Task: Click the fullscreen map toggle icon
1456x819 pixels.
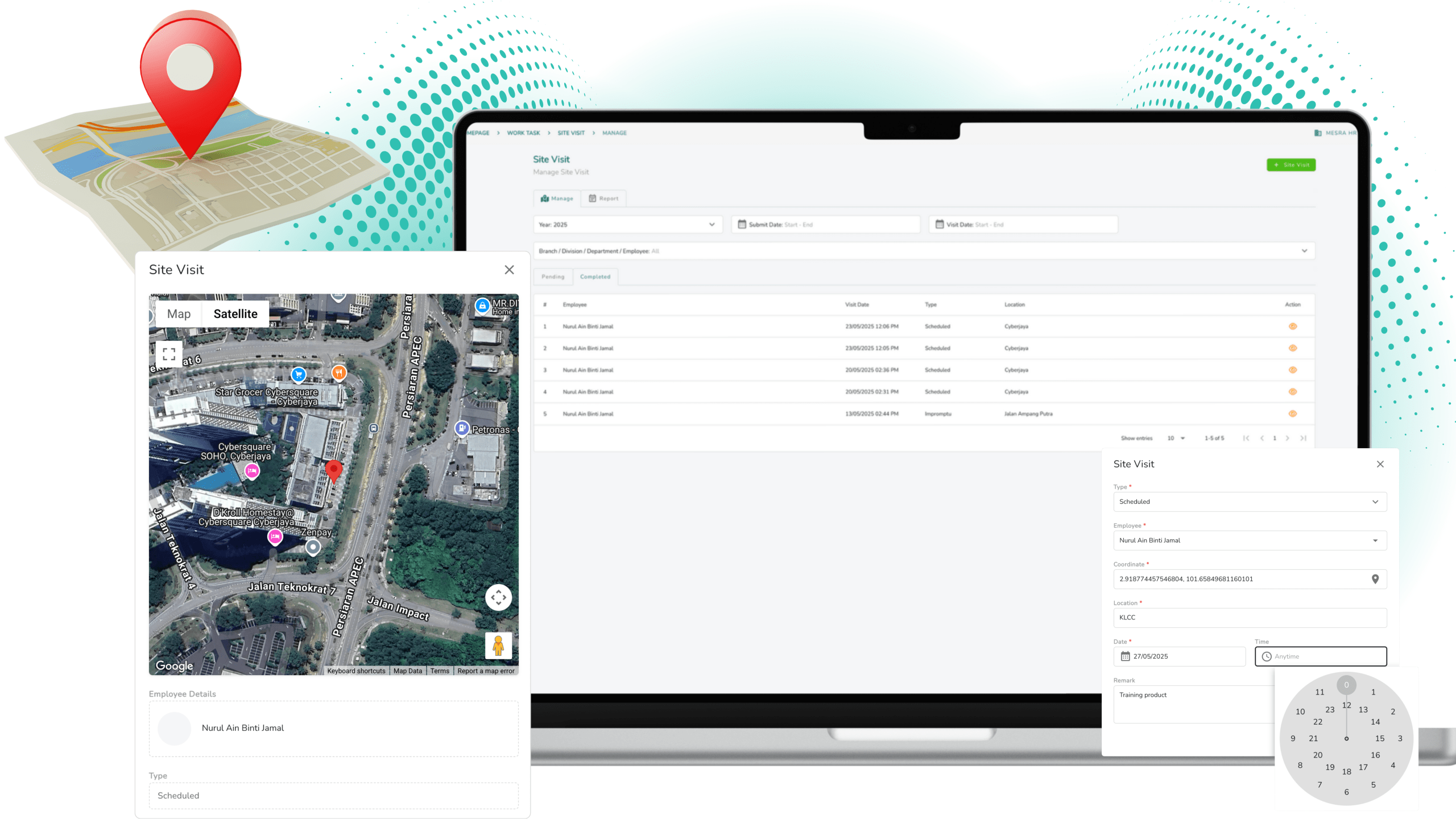Action: tap(168, 354)
